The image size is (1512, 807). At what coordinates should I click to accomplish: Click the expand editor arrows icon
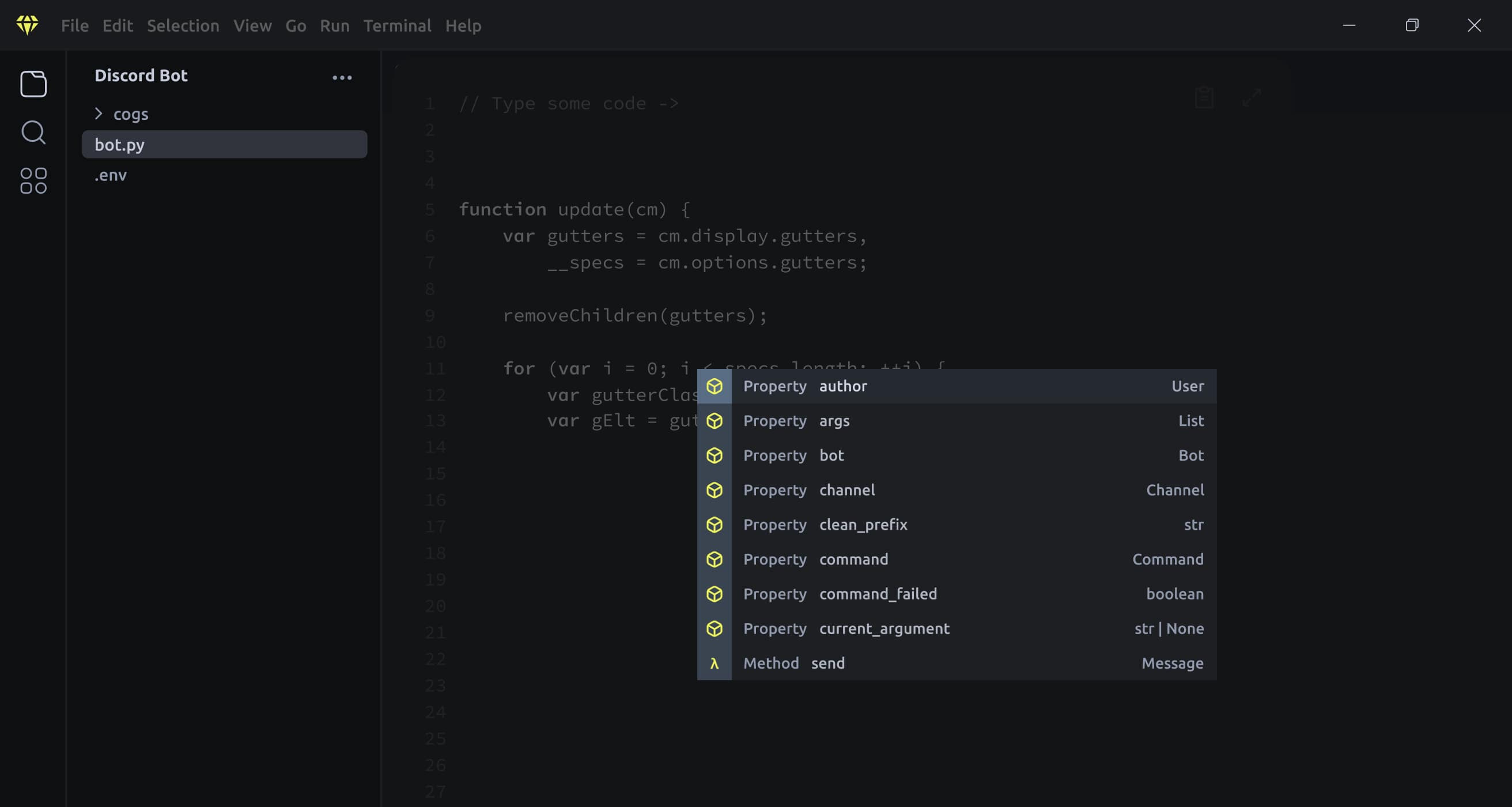1252,97
